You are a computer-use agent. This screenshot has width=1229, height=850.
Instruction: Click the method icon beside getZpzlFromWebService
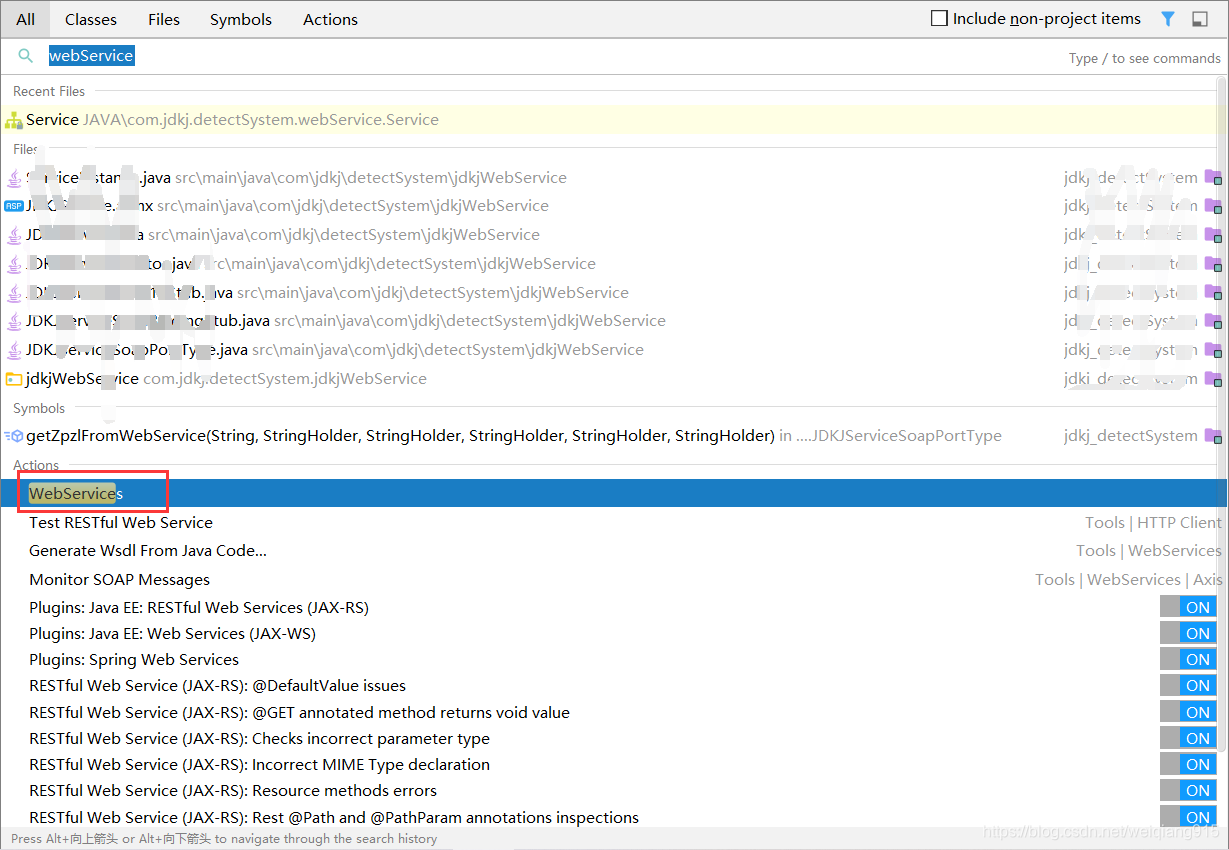pyautogui.click(x=13, y=435)
